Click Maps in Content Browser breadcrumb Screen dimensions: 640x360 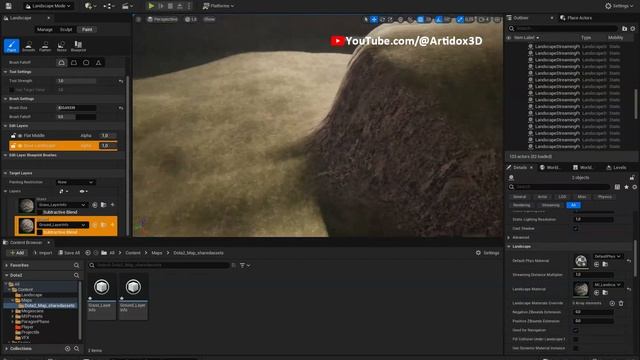(157, 253)
